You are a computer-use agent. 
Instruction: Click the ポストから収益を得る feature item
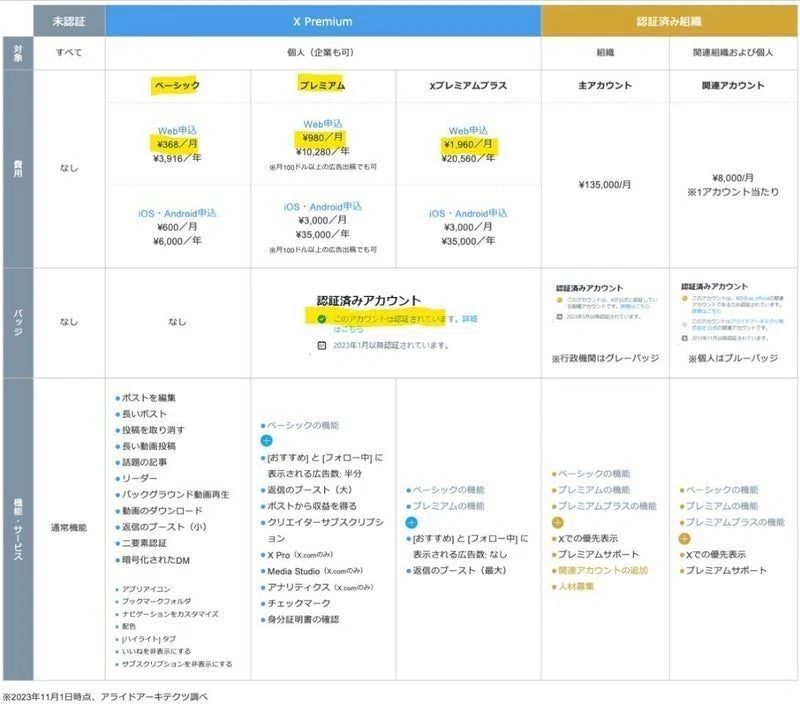click(x=312, y=506)
